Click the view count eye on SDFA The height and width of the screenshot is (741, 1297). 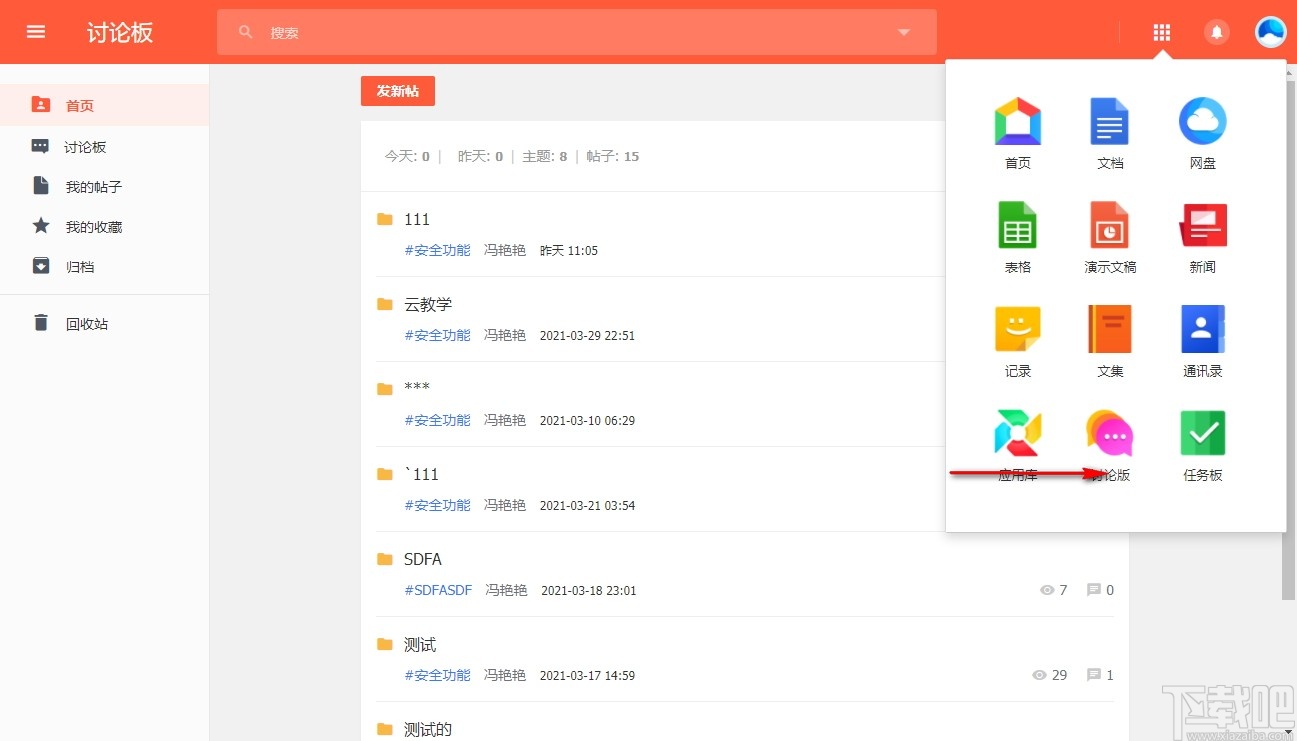point(1047,590)
